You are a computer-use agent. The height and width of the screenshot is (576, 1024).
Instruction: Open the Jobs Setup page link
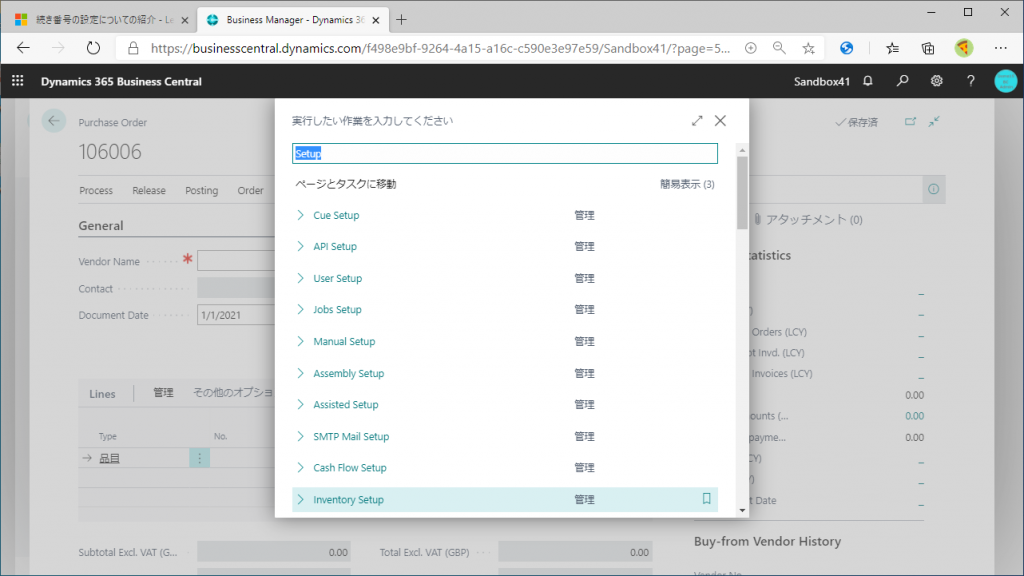point(337,310)
